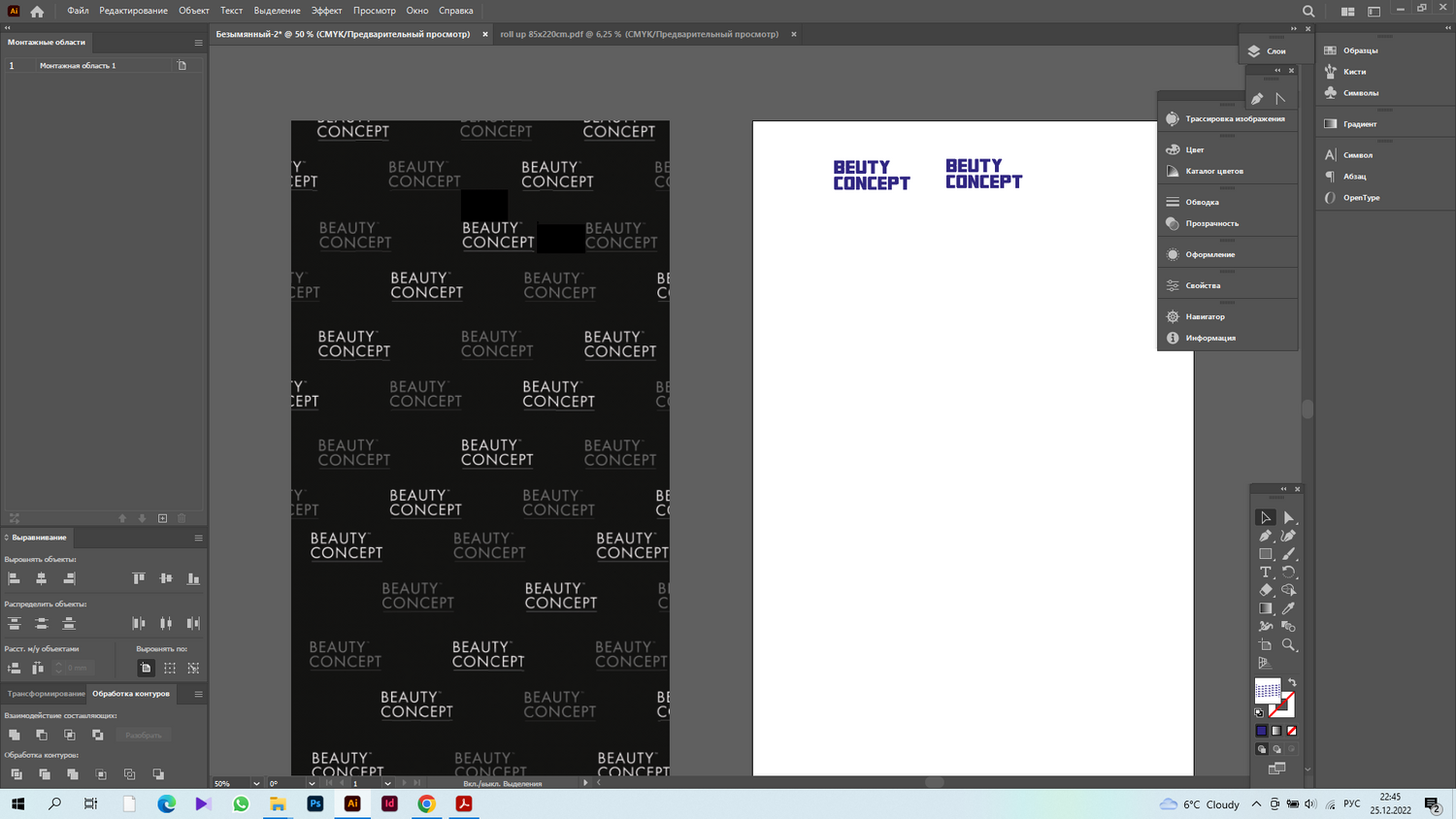This screenshot has width=1456, height=819.
Task: Distribute objects by vertical centers
Action: click(41, 623)
